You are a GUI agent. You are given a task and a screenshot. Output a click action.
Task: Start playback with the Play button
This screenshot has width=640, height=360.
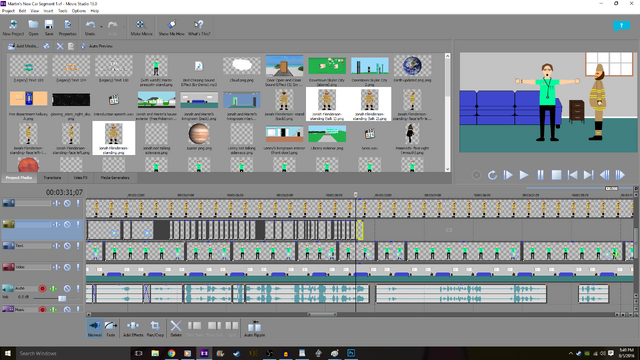(x=524, y=175)
